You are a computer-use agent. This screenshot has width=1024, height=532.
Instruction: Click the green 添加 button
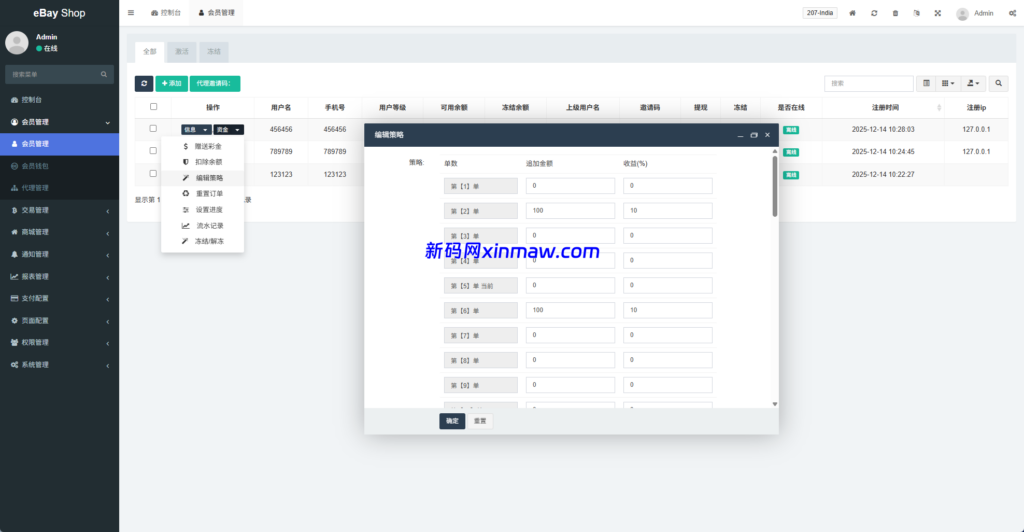[172, 84]
